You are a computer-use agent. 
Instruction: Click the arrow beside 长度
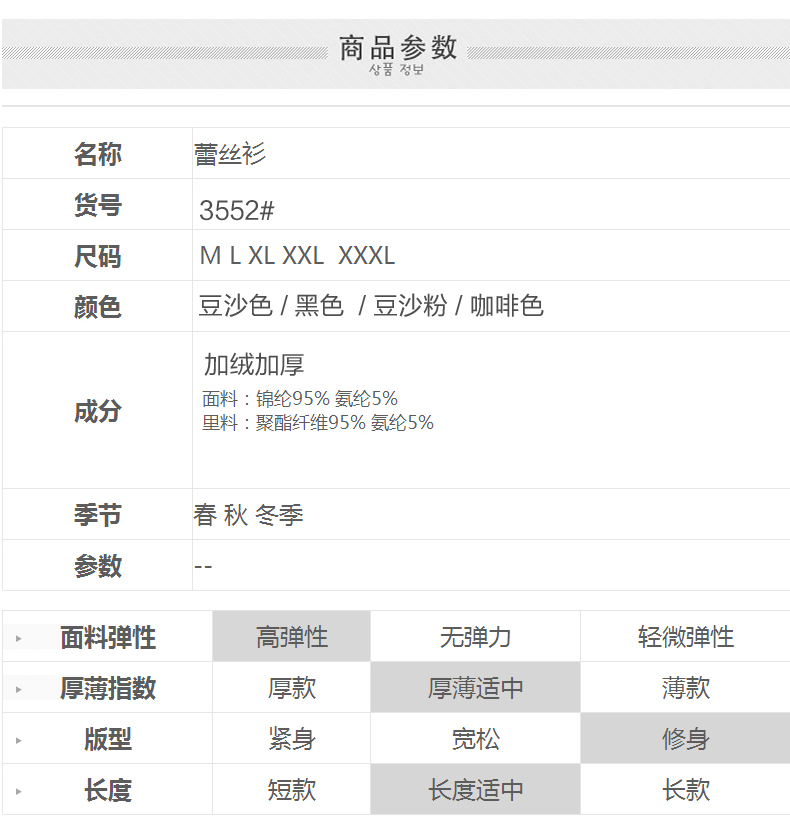[x=18, y=791]
